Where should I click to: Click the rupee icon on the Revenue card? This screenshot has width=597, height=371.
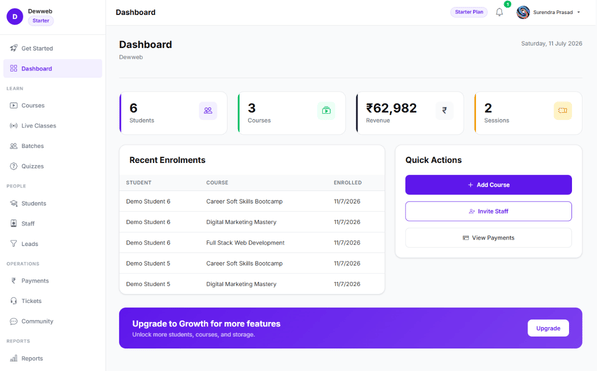[x=444, y=110]
